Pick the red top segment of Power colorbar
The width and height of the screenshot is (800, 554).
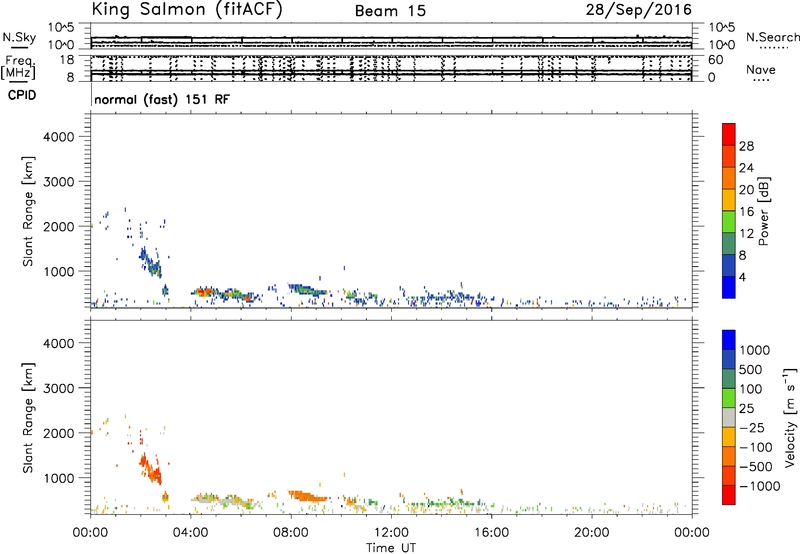tap(729, 134)
